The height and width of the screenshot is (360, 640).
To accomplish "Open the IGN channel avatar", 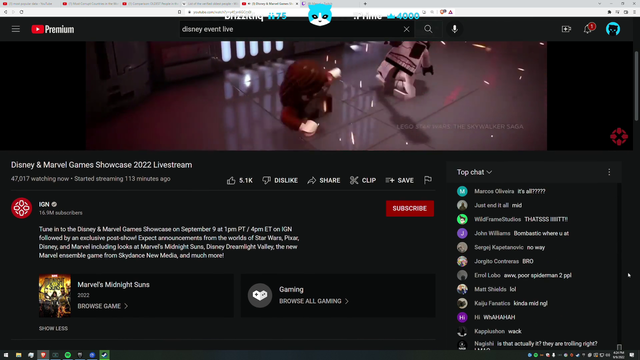I will (x=21, y=208).
